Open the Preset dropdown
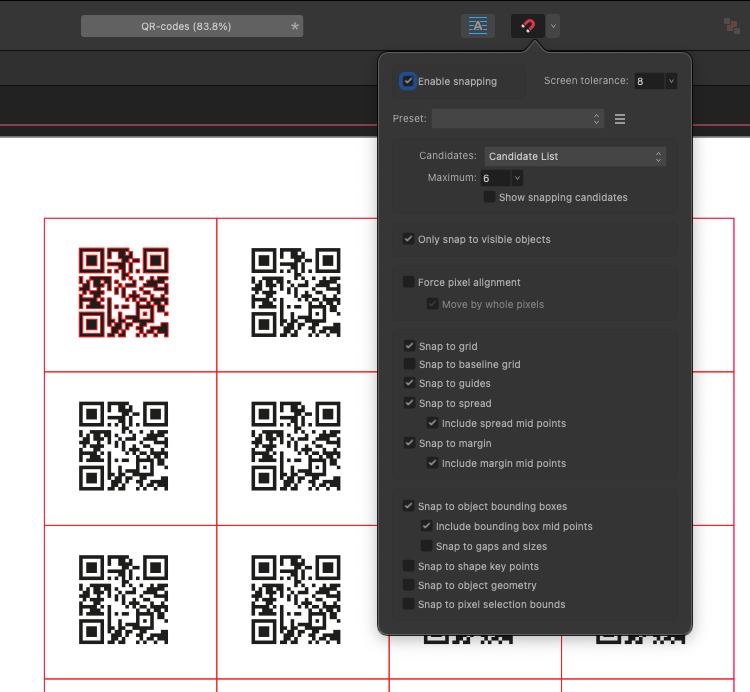The width and height of the screenshot is (750, 692). 518,119
